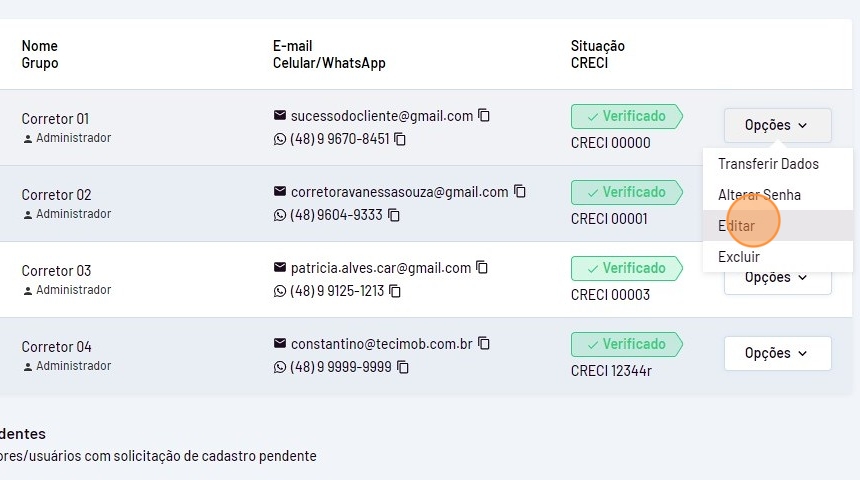The width and height of the screenshot is (860, 480).
Task: Copy Corretor 01 phone number
Action: point(400,139)
